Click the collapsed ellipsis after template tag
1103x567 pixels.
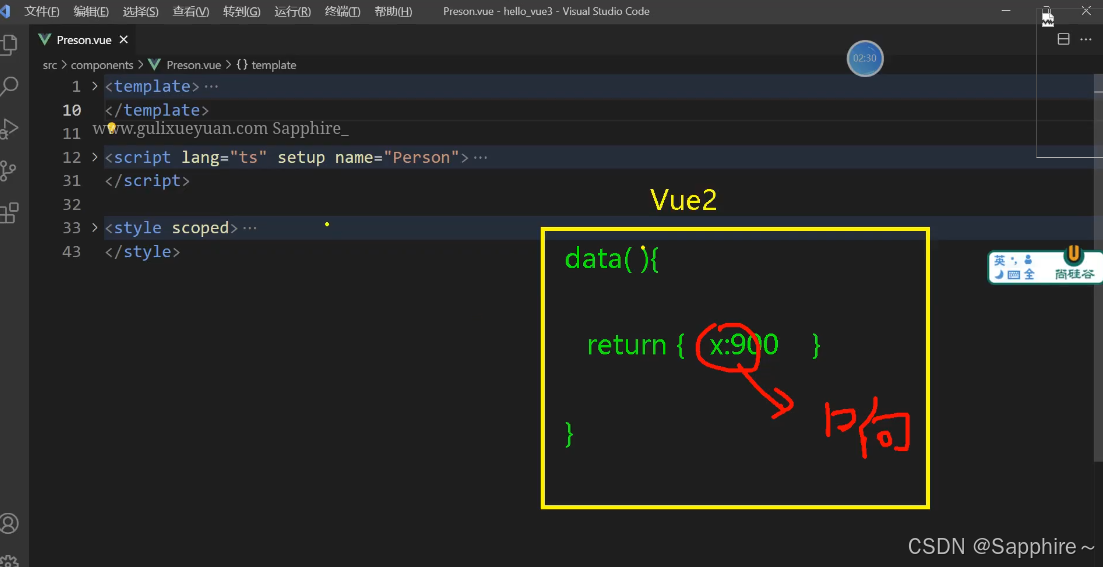point(210,87)
